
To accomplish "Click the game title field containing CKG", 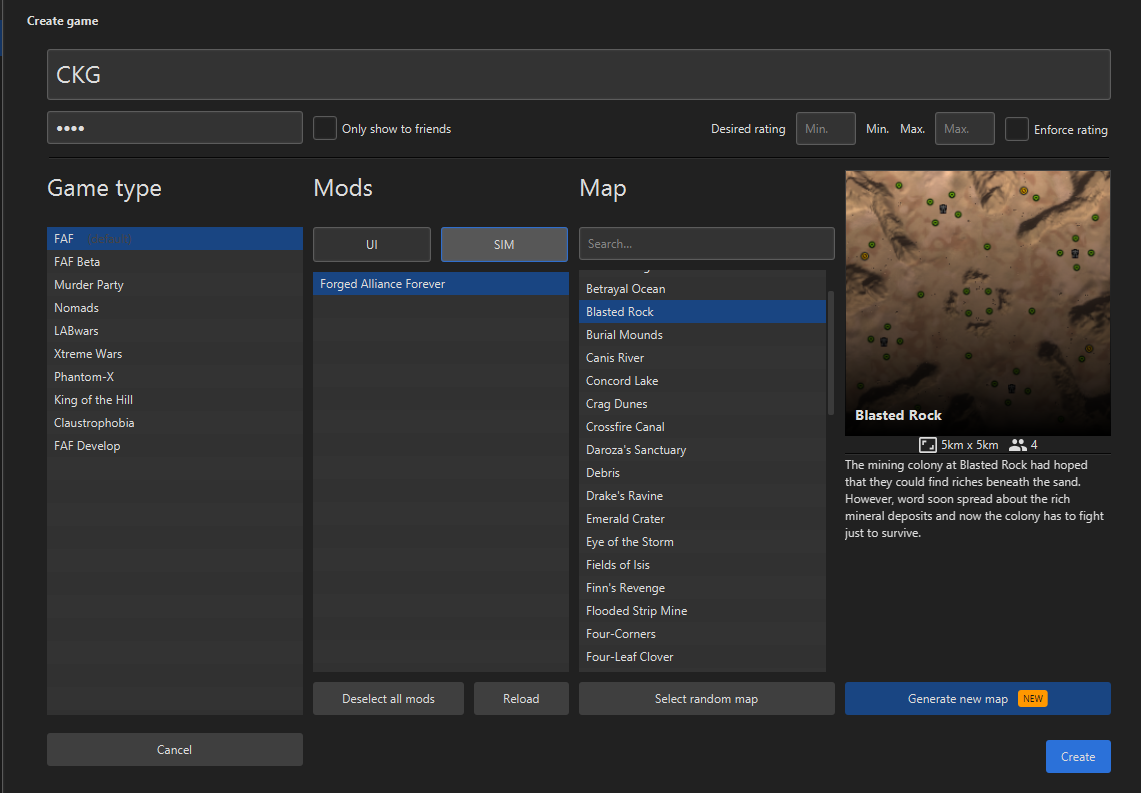I will point(579,74).
